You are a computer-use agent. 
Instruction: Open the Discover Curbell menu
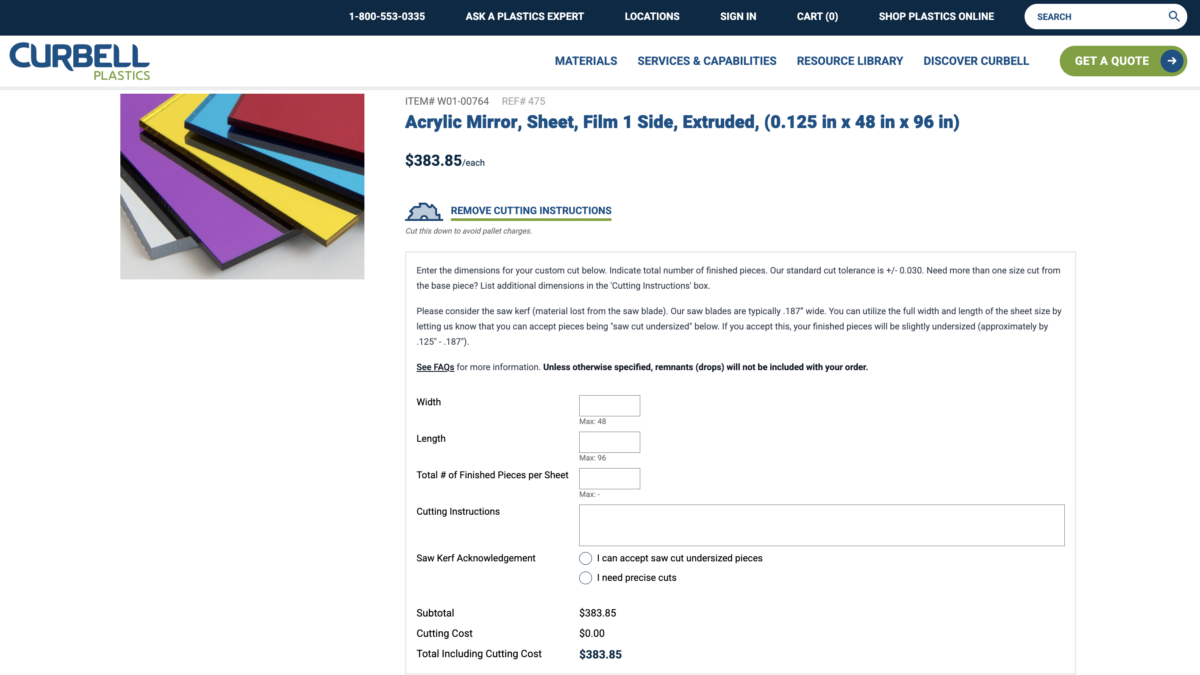[976, 61]
